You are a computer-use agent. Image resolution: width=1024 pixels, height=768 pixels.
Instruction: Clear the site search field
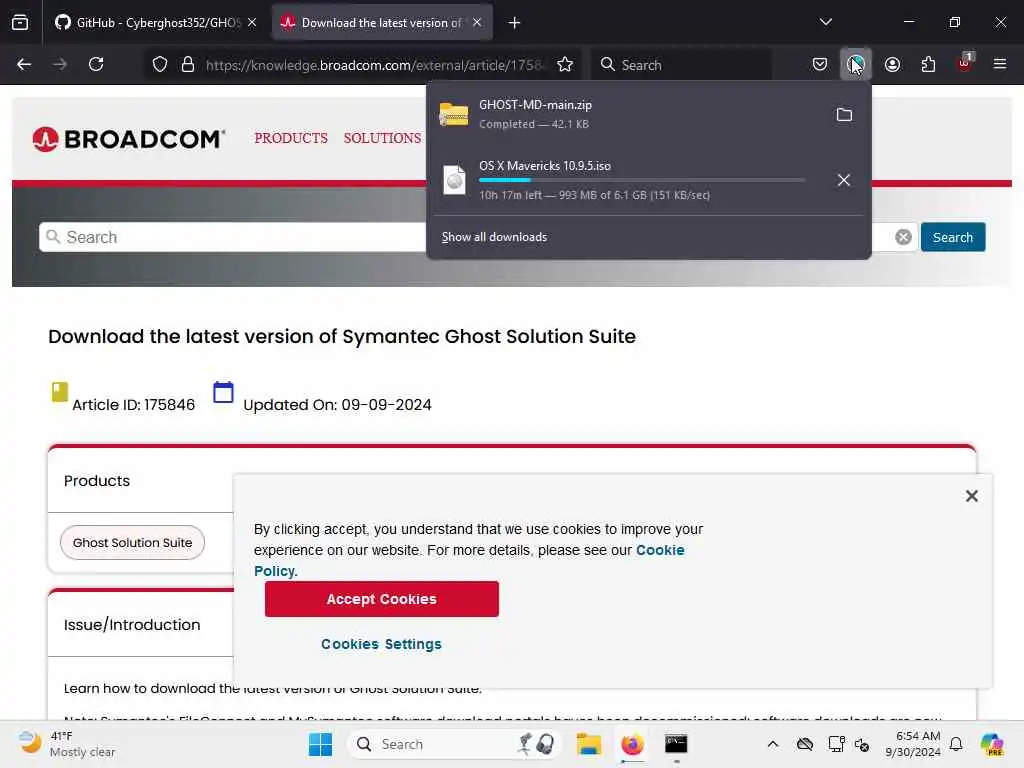[903, 237]
